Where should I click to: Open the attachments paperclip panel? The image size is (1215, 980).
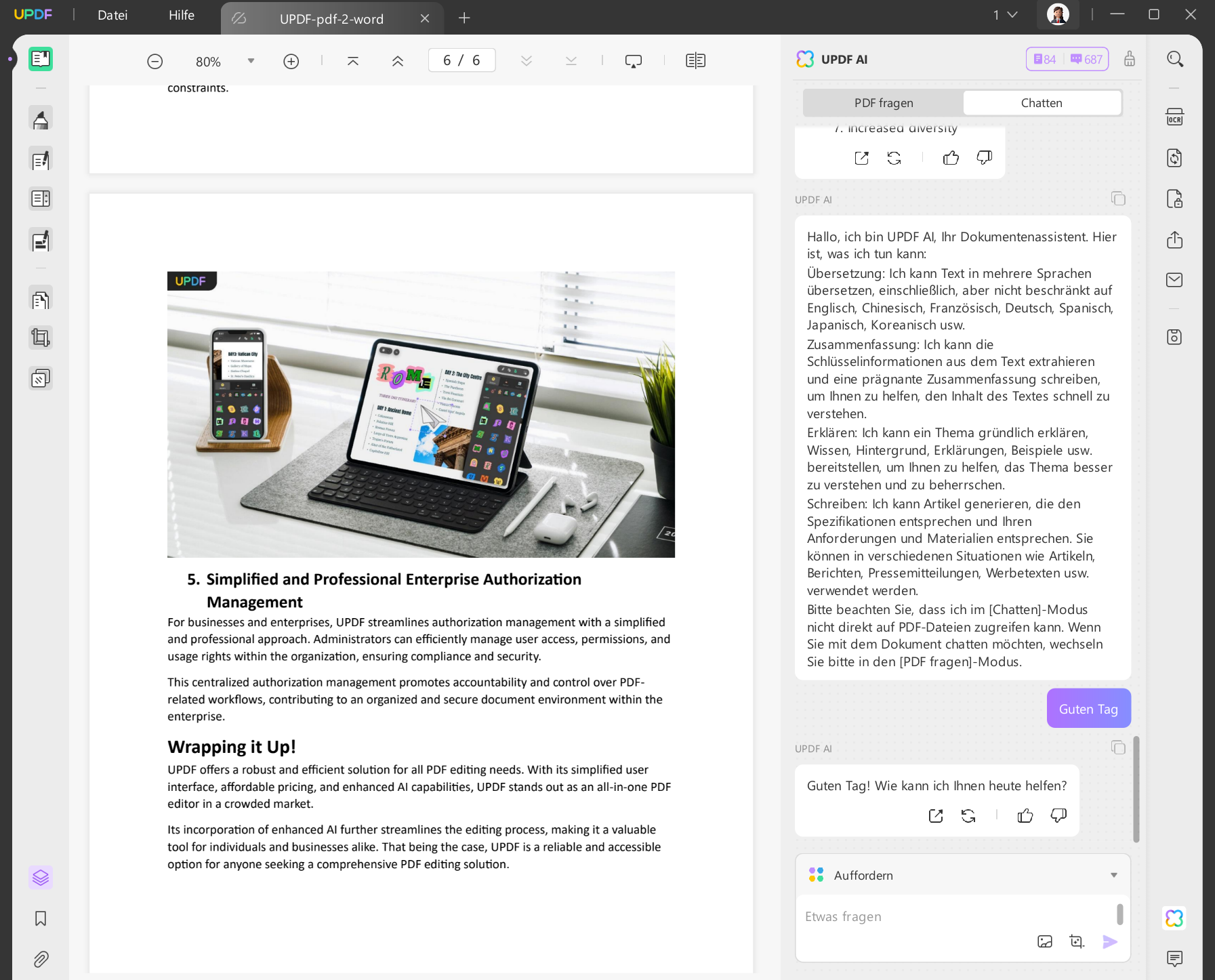point(41,959)
